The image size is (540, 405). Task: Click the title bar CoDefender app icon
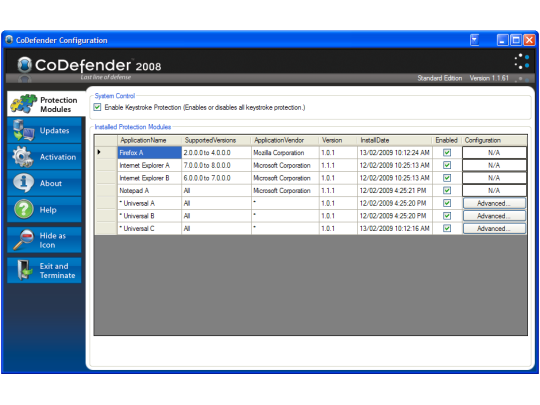(x=9, y=40)
